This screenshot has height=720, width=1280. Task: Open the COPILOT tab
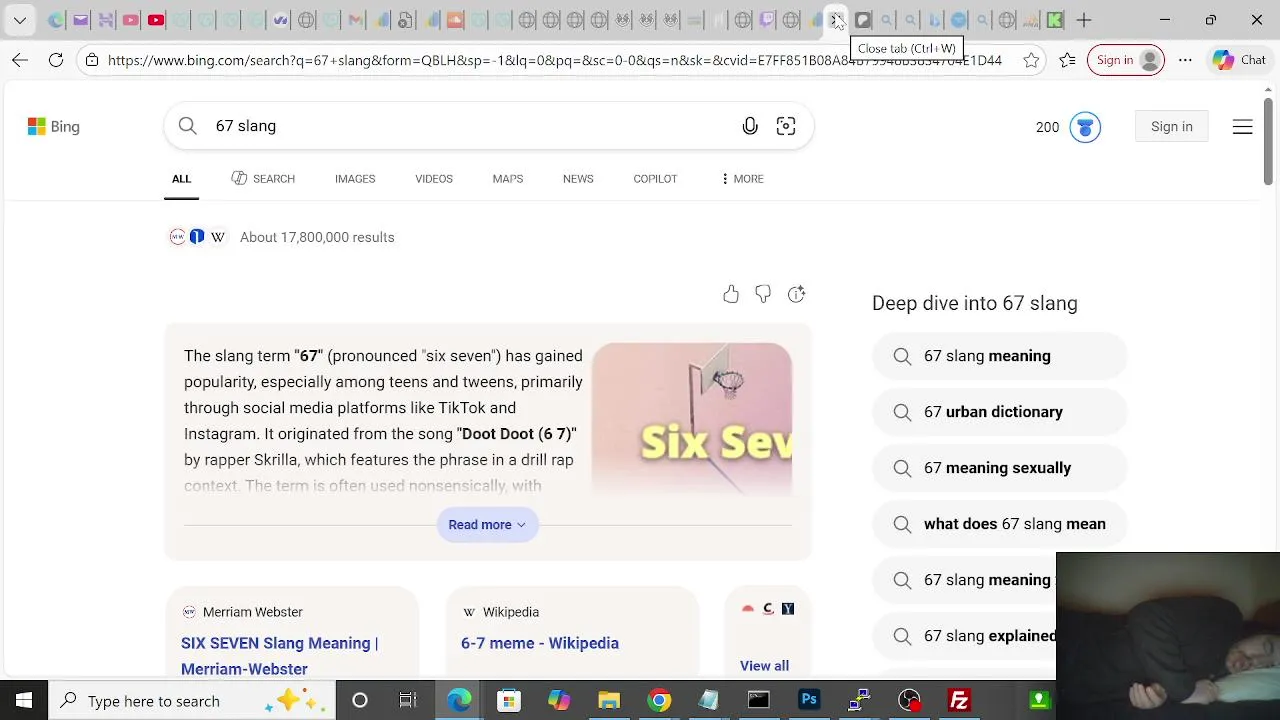[655, 179]
